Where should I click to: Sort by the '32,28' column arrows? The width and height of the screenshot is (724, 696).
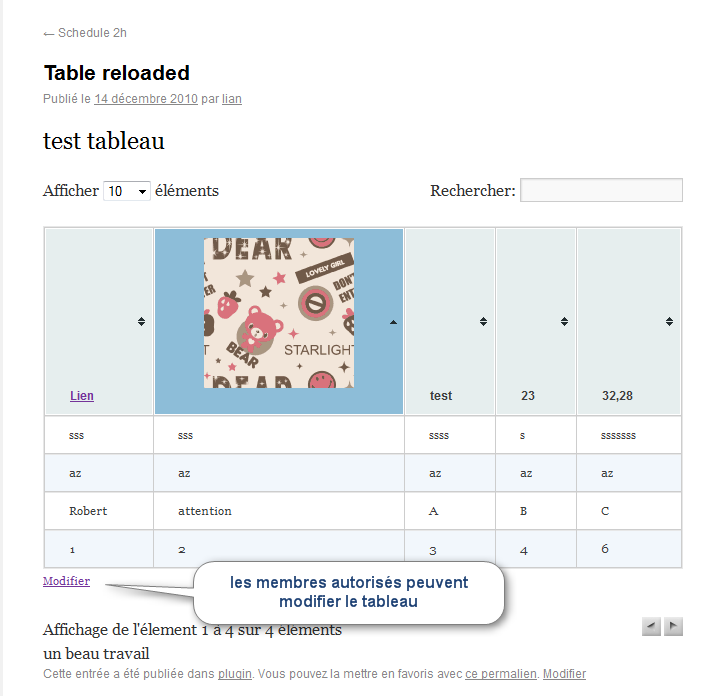pos(670,321)
